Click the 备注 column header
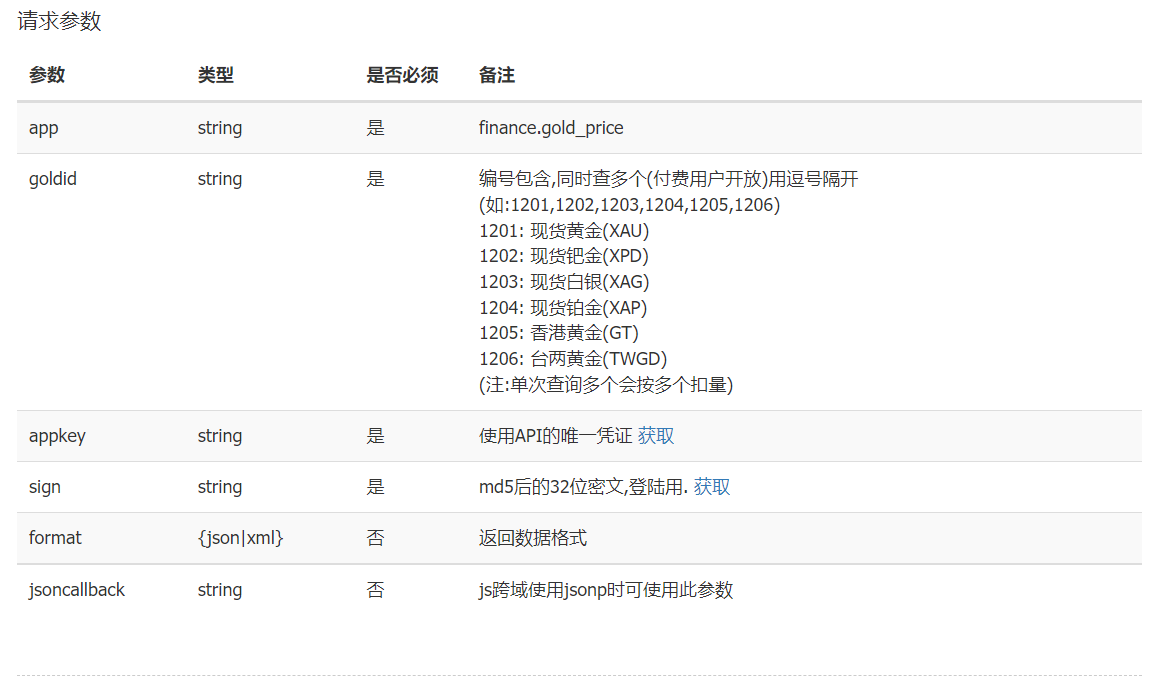 click(495, 75)
